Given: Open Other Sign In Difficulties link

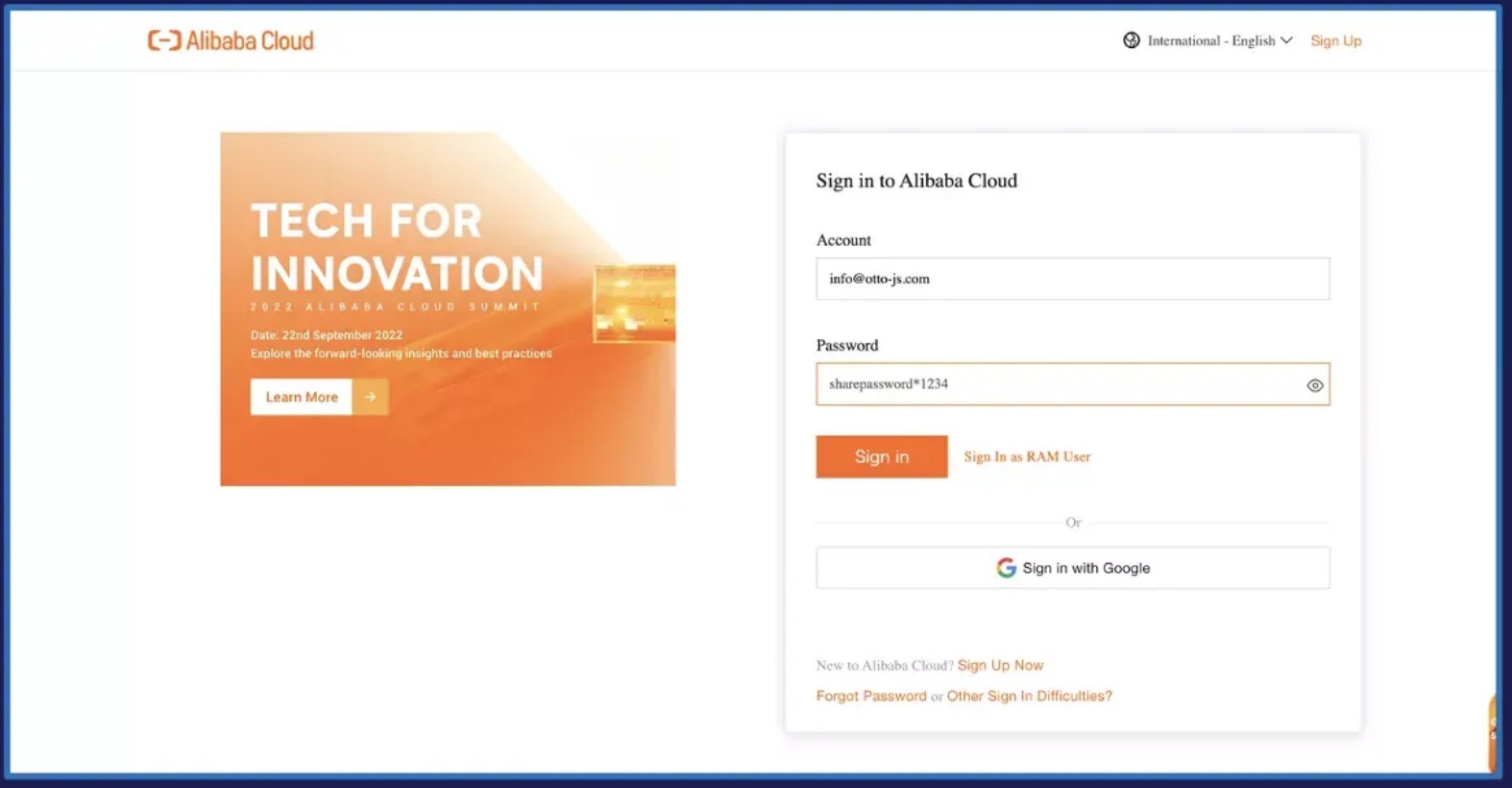Looking at the screenshot, I should tap(1029, 696).
